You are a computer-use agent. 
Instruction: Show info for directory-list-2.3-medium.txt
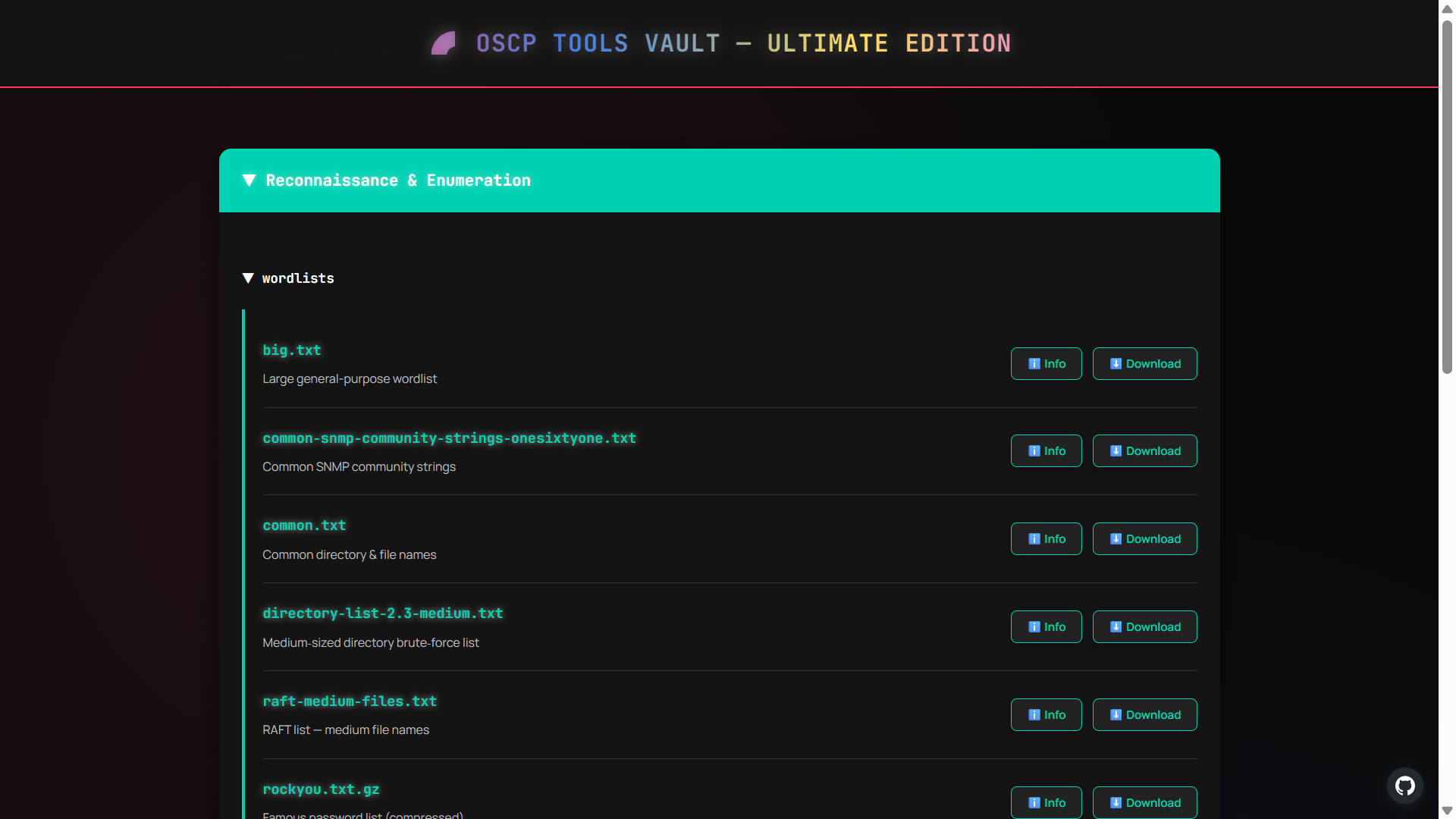pos(1046,627)
